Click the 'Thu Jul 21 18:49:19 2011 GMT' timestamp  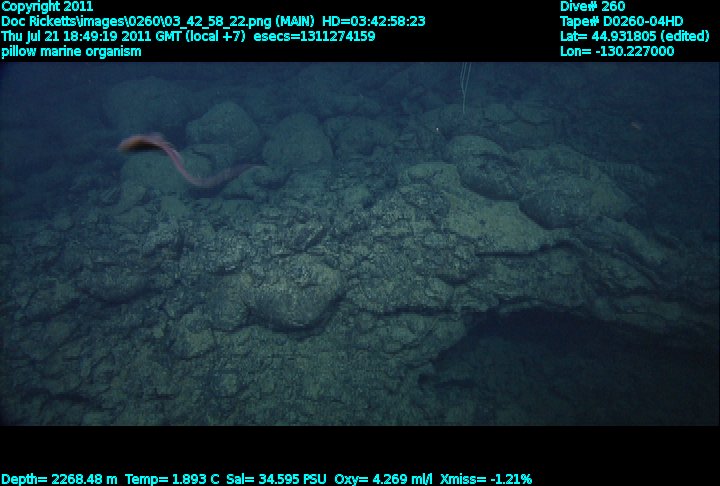click(91, 36)
